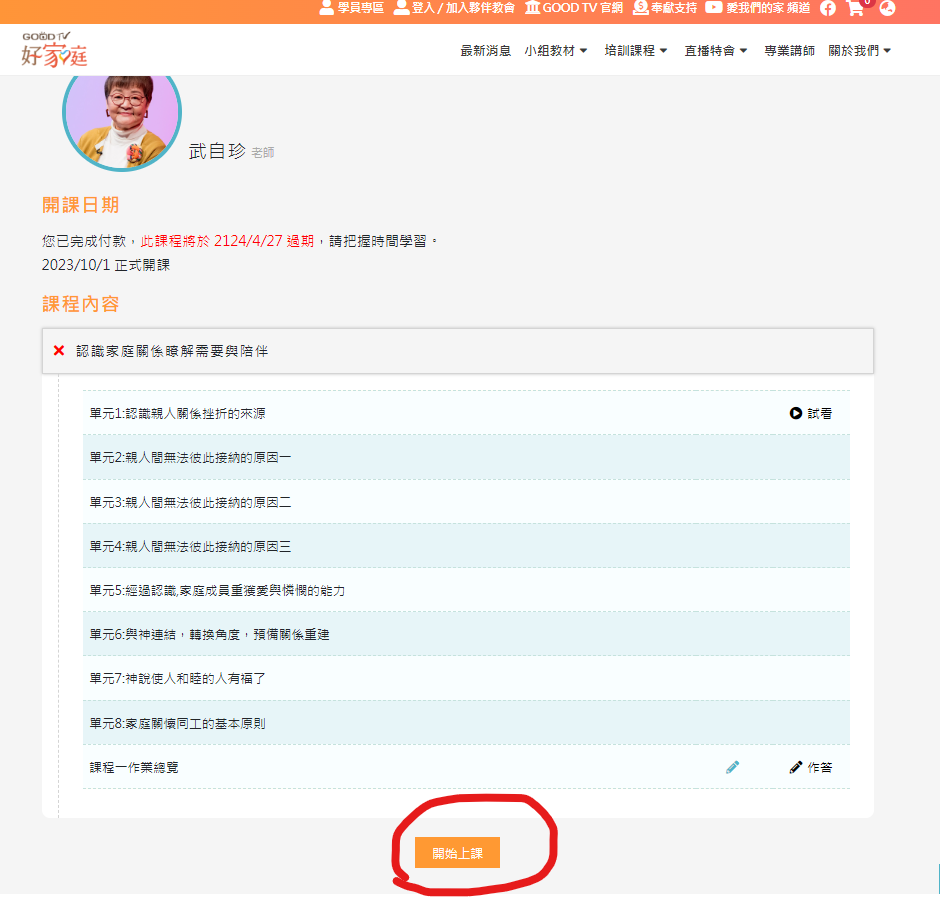Click the globe icon at top right
The image size is (940, 897).
[x=887, y=8]
